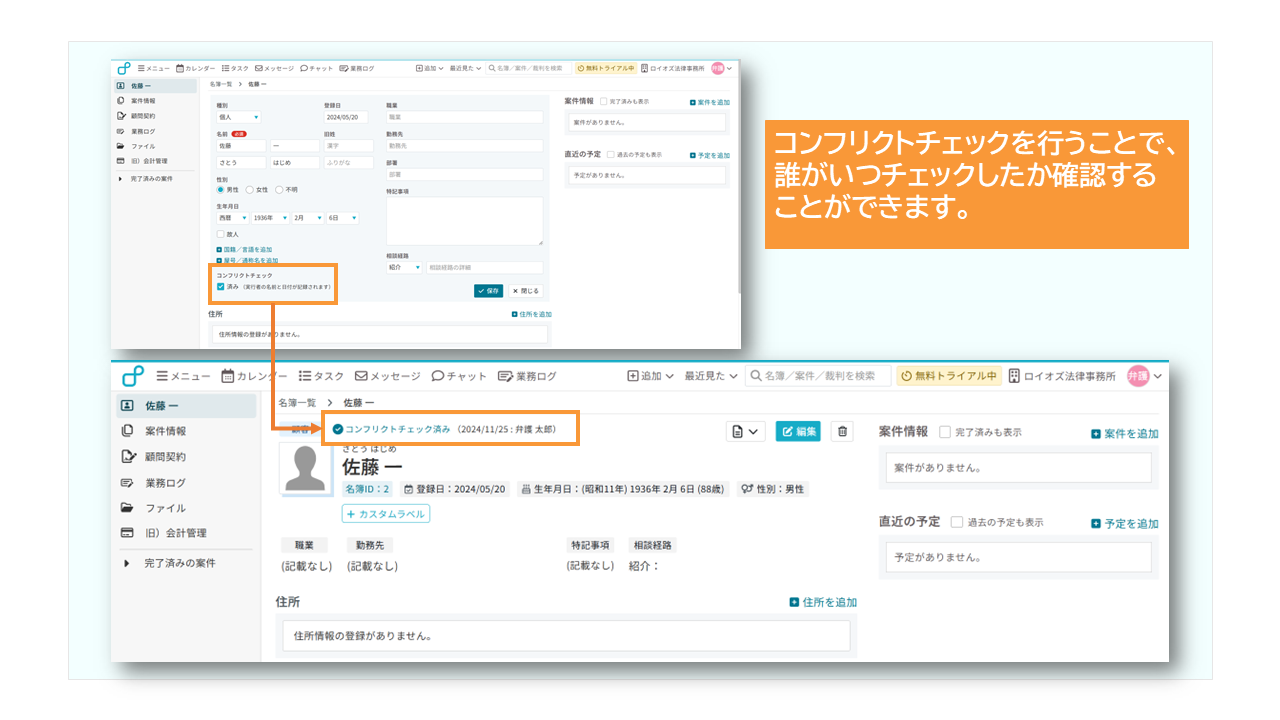Click the 特記事項 text area
The image size is (1280, 720).
coord(464,221)
